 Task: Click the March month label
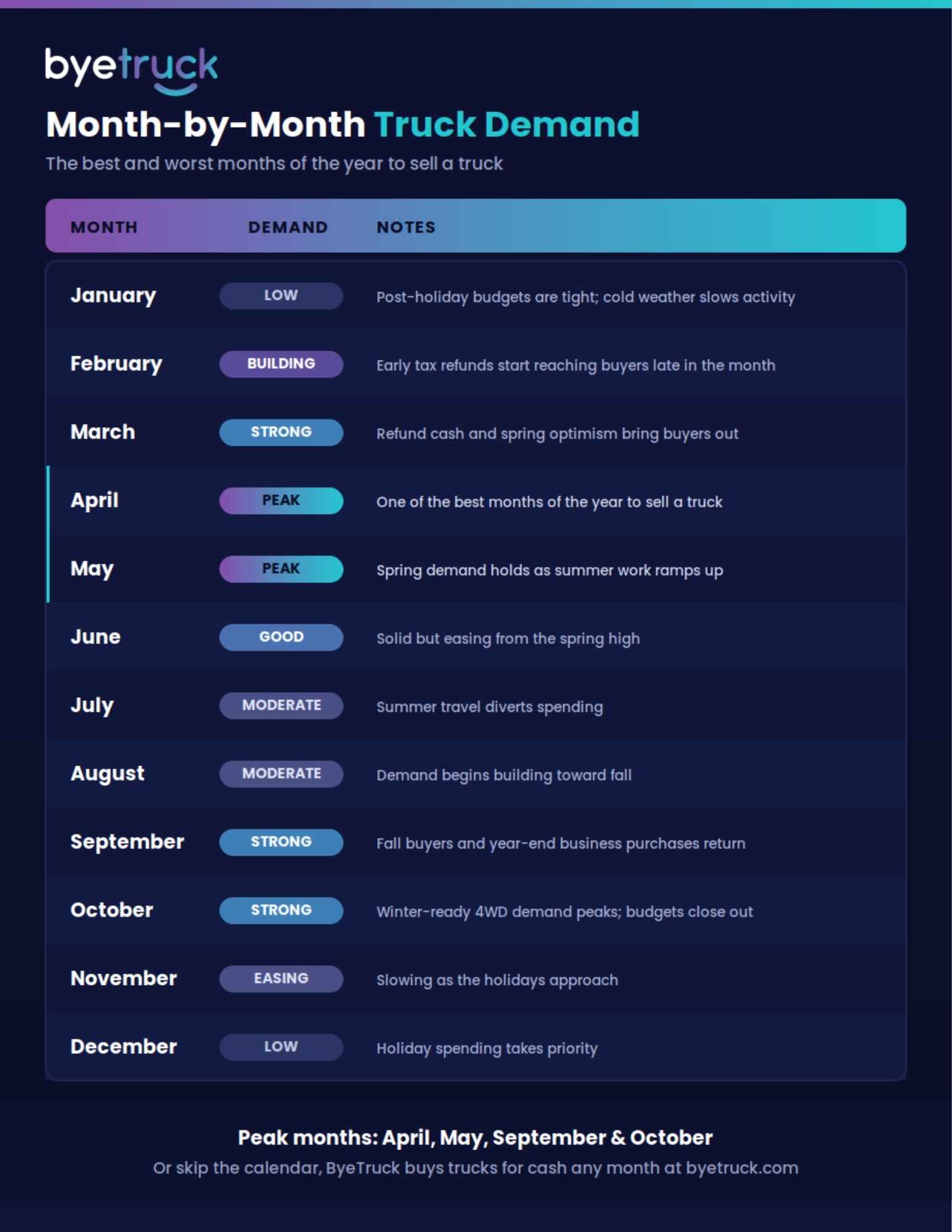click(x=102, y=432)
